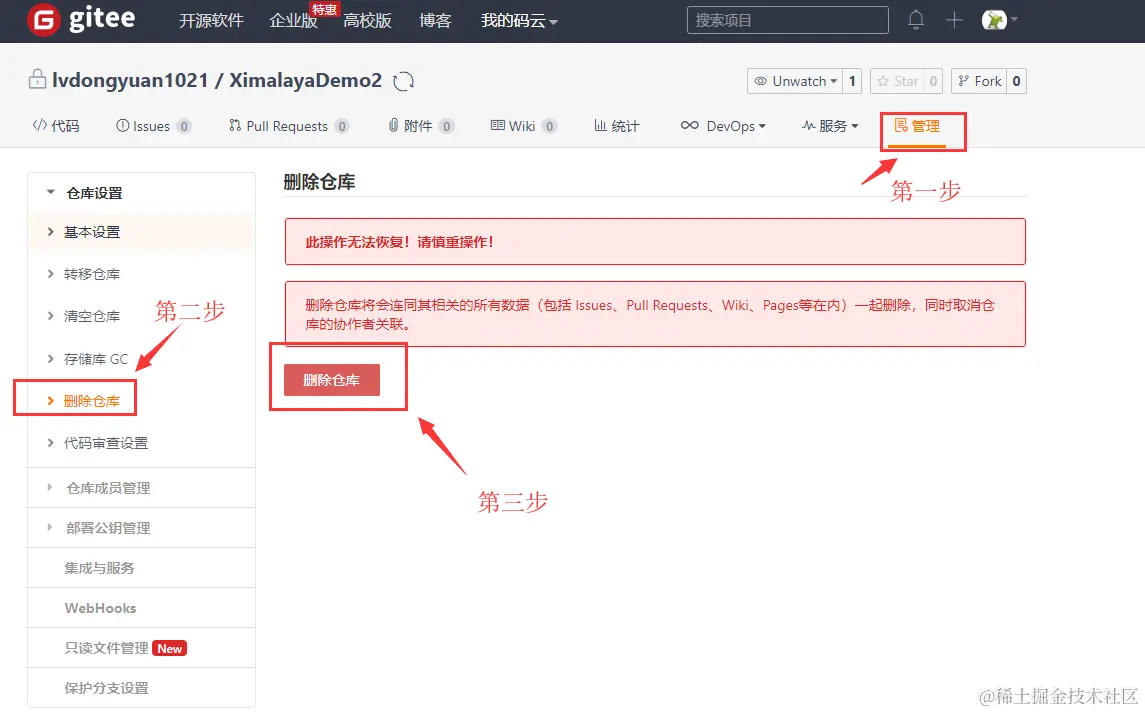
Task: Open the 管理 management tab
Action: (917, 126)
